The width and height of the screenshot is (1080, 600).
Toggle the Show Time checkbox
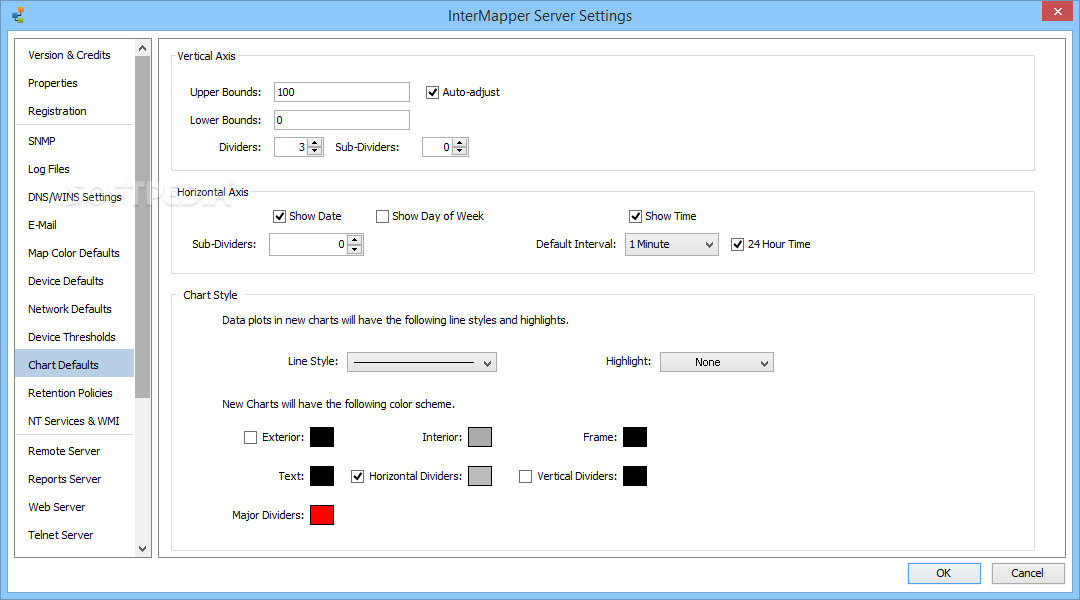636,216
